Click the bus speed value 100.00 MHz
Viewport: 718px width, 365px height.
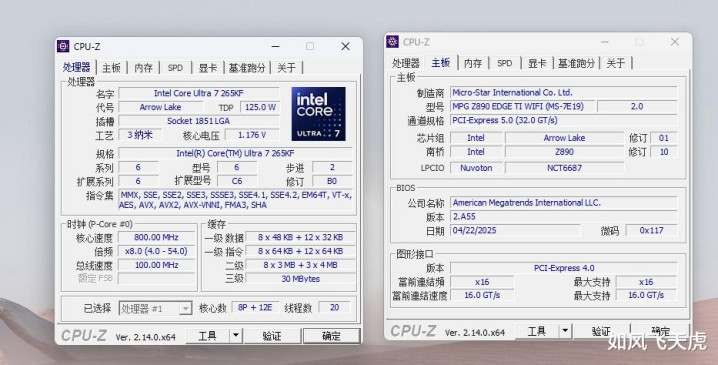tap(157, 265)
